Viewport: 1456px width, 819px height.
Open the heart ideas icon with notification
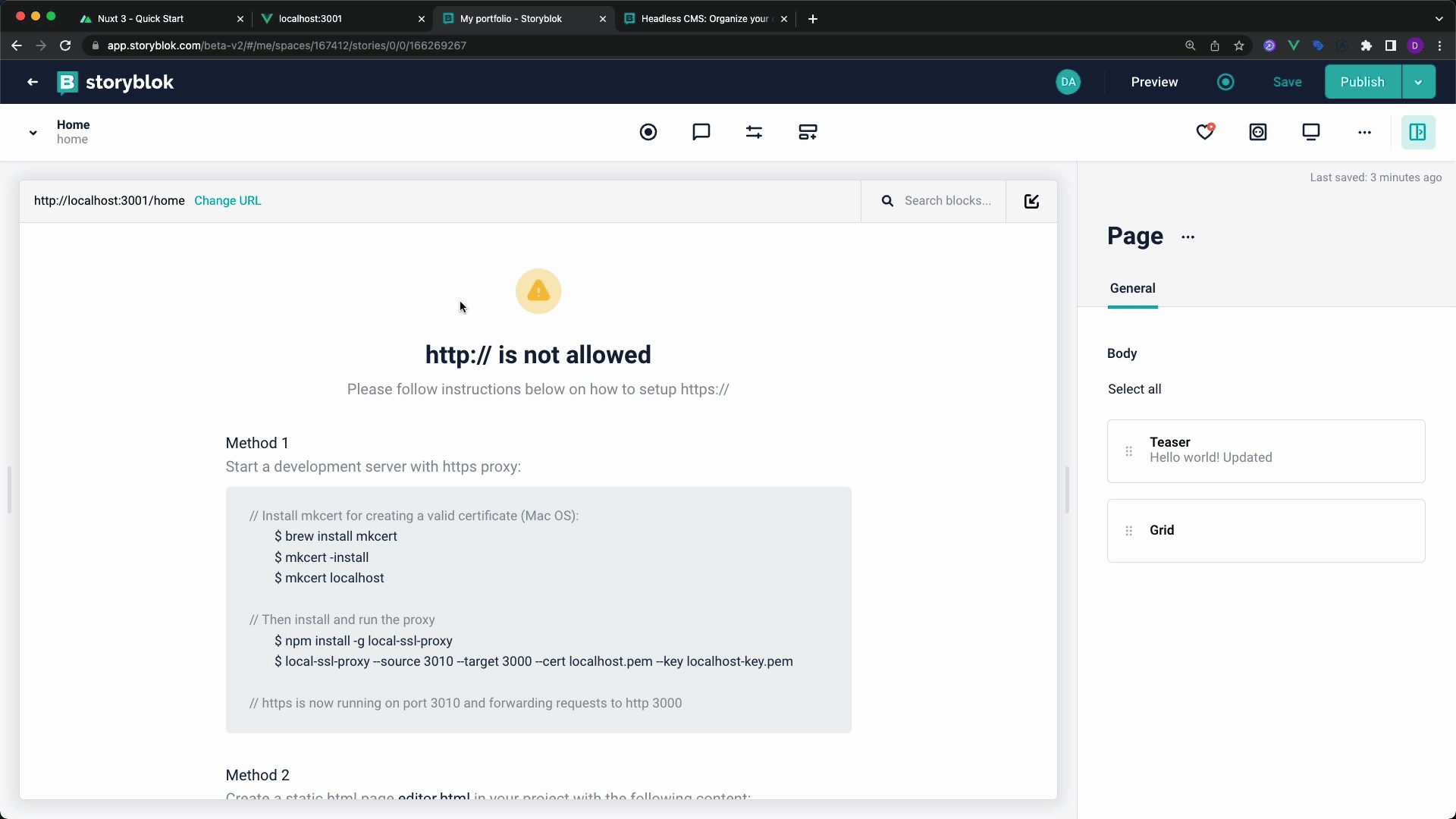tap(1205, 132)
